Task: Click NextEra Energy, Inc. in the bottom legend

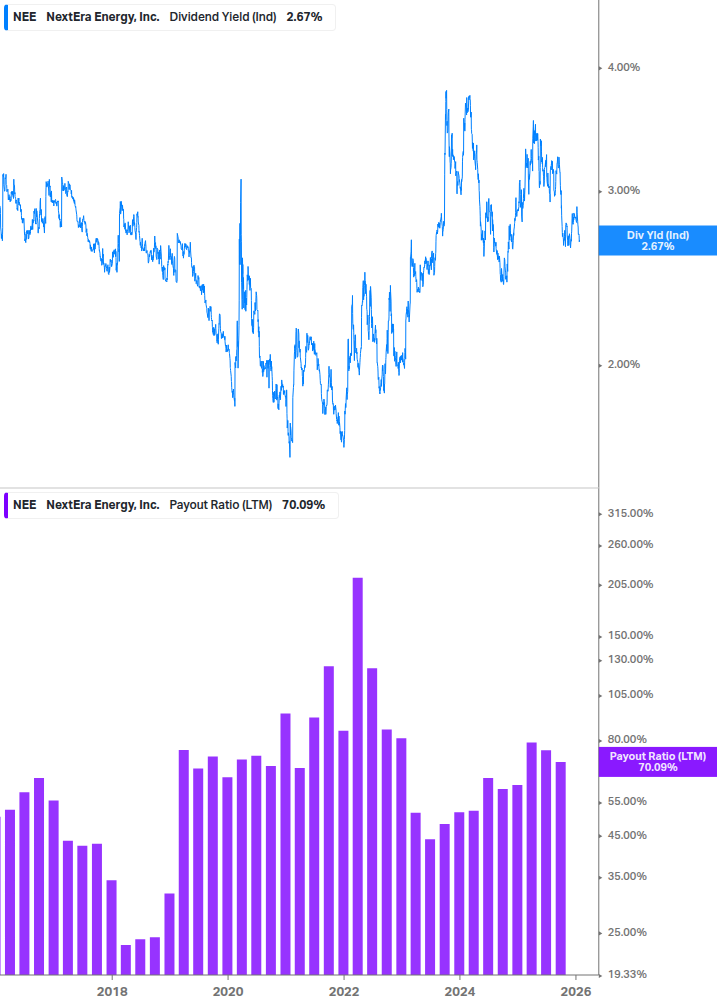Action: pyautogui.click(x=103, y=505)
